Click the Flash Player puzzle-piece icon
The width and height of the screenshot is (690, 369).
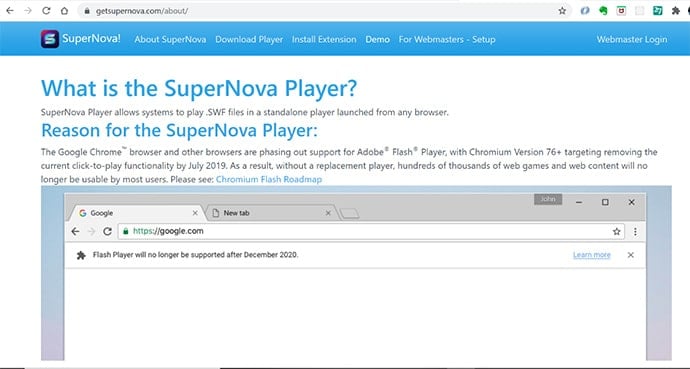pyautogui.click(x=81, y=255)
